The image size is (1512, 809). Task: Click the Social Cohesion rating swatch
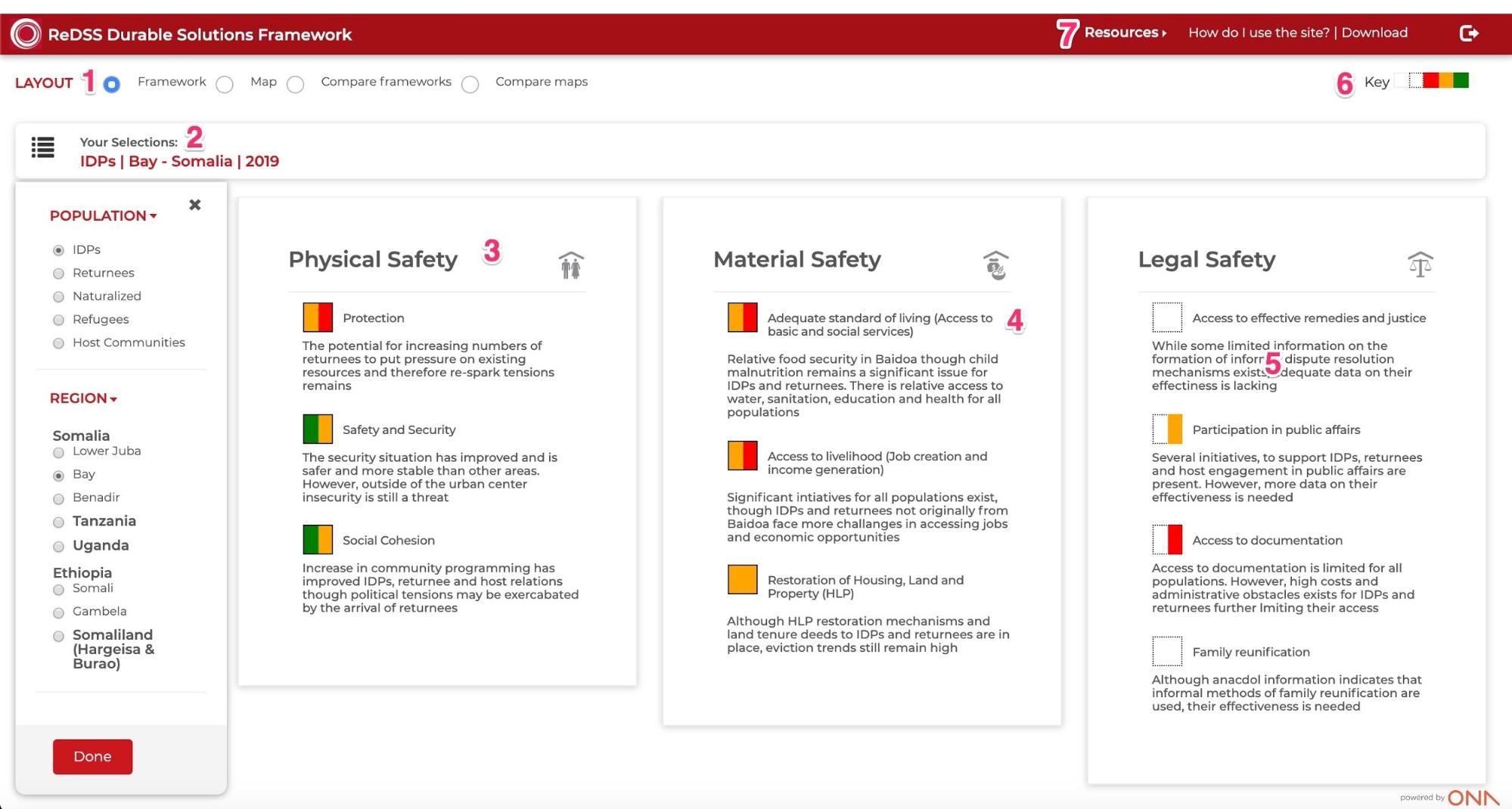(318, 540)
